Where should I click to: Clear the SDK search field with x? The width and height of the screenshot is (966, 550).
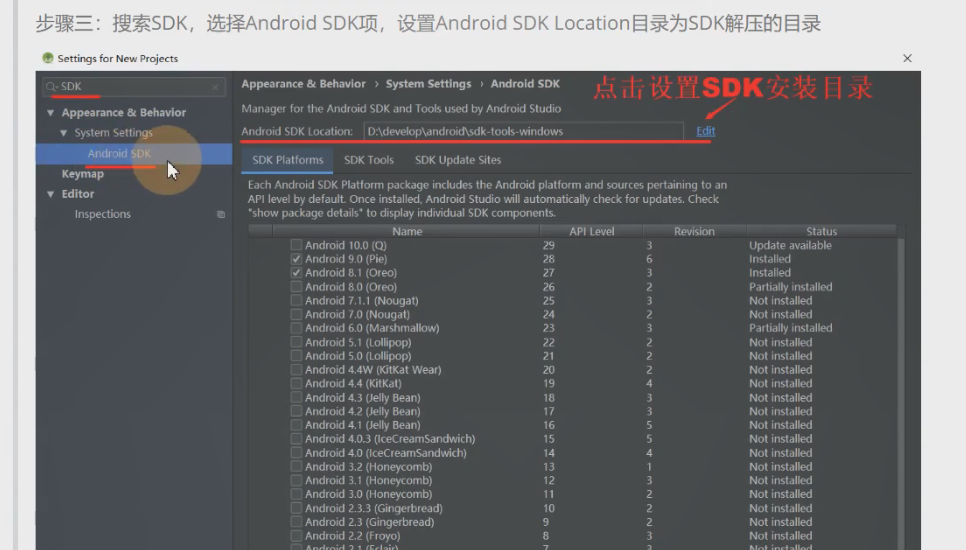coord(216,87)
